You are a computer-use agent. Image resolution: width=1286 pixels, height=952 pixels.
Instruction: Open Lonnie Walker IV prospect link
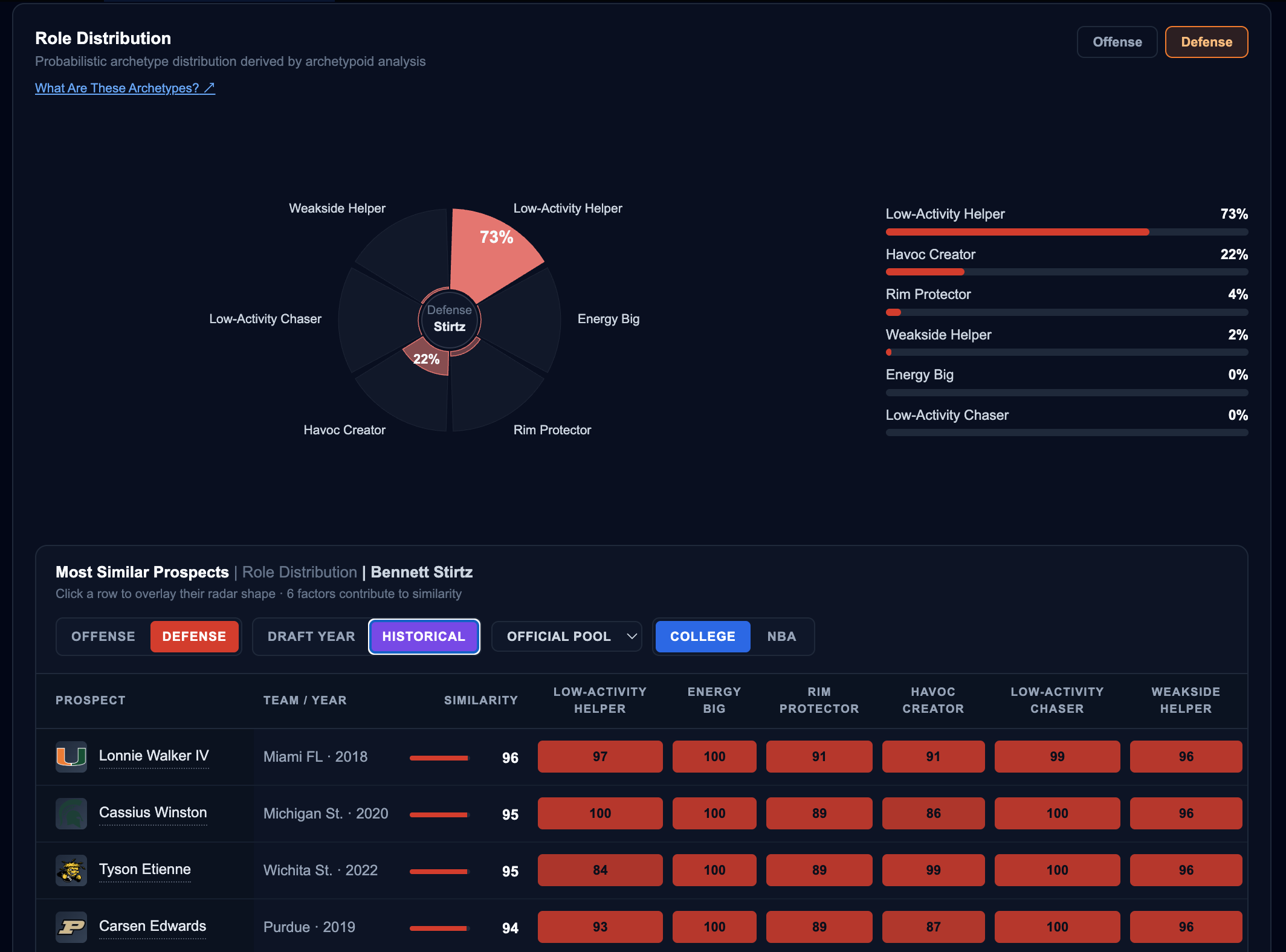(153, 756)
